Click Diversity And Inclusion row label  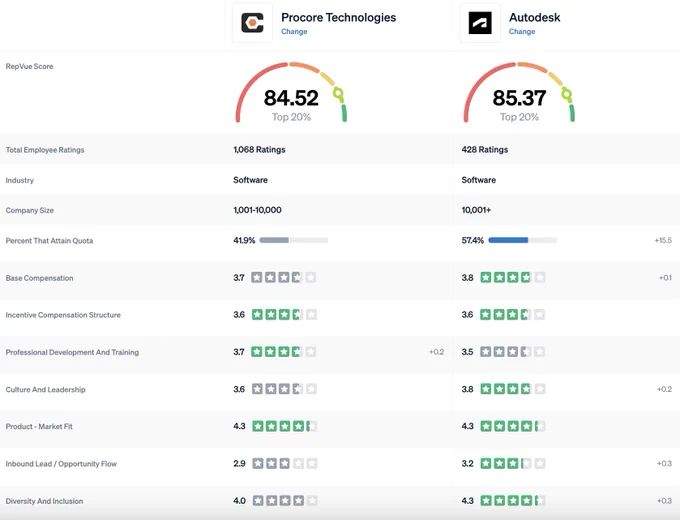click(x=44, y=501)
